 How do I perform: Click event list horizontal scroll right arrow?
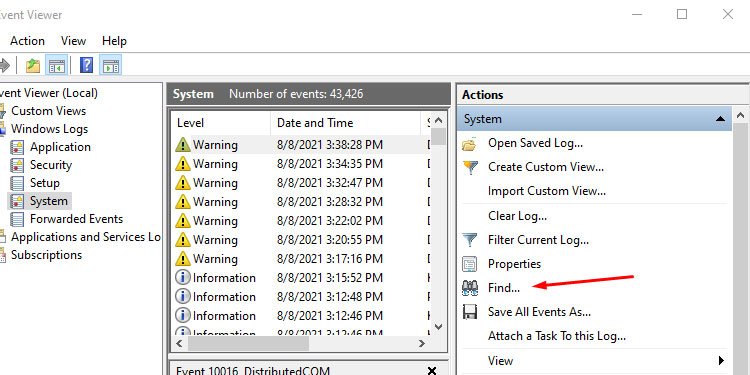pyautogui.click(x=422, y=343)
